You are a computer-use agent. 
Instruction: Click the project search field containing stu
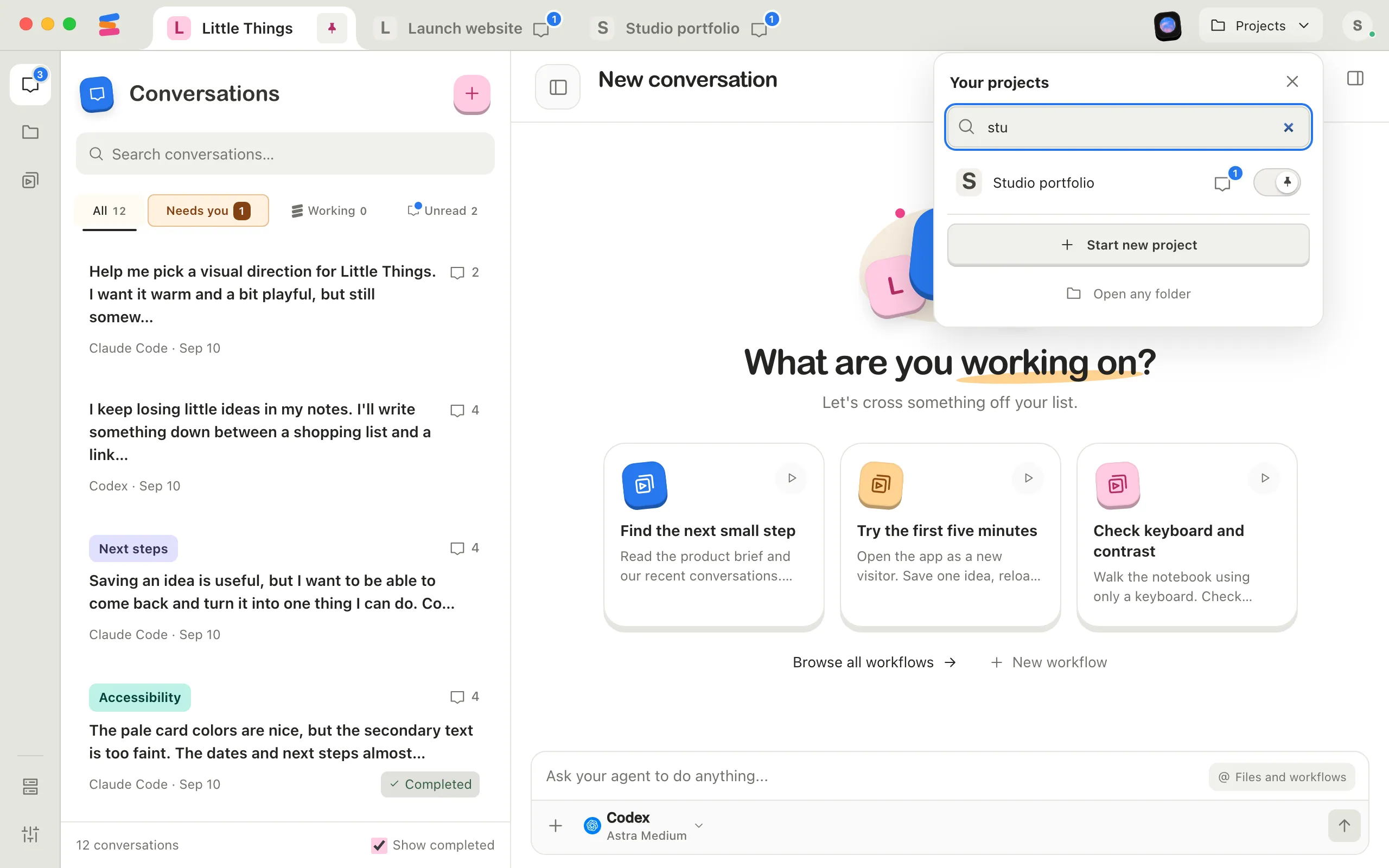[1128, 127]
